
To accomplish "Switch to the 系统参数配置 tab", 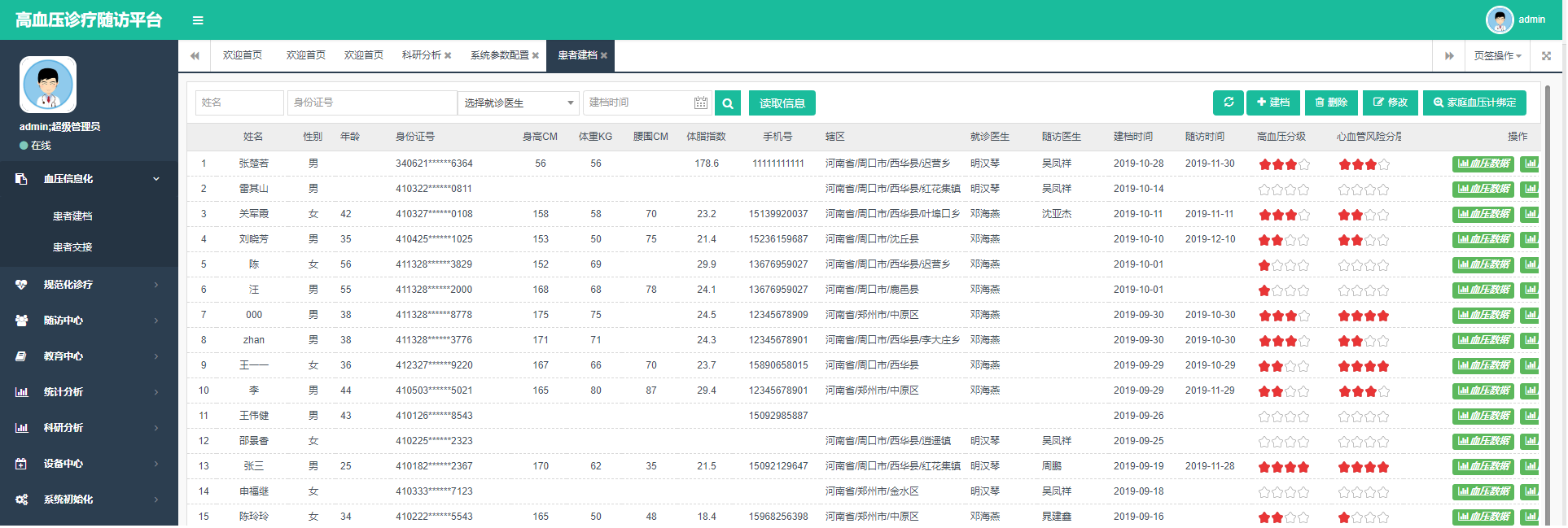I will 499,55.
